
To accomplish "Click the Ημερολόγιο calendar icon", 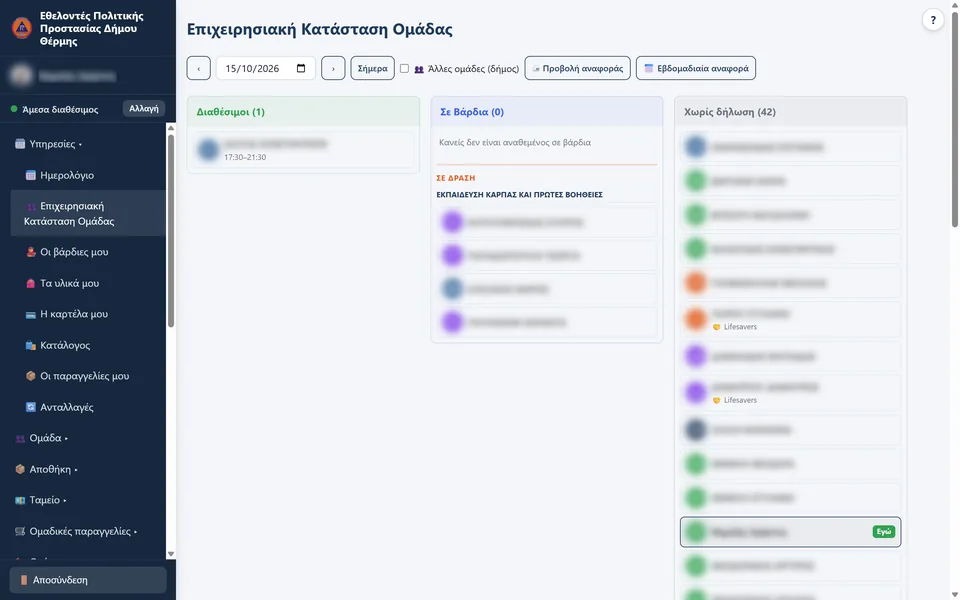I will tap(31, 175).
